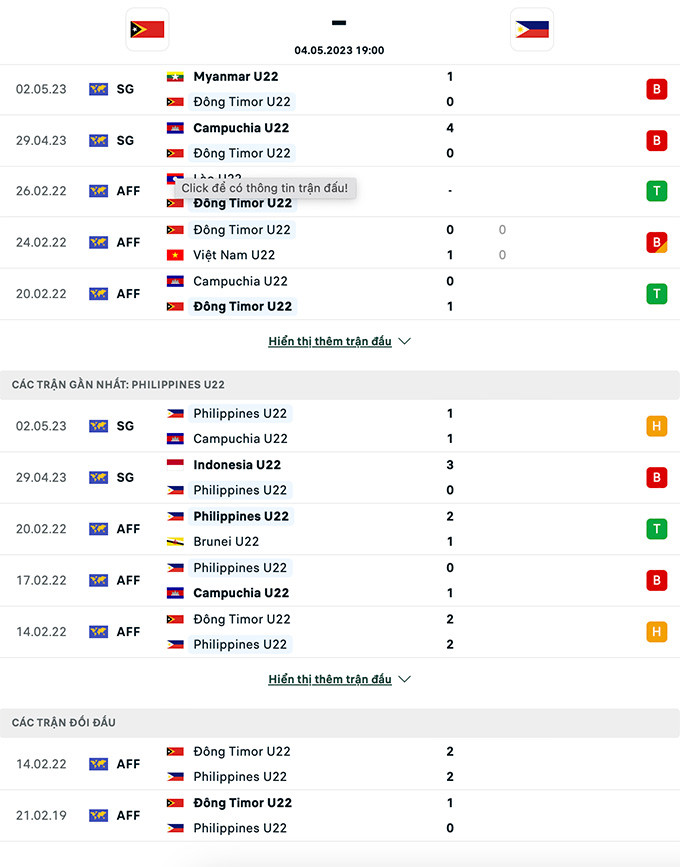The image size is (680, 867).
Task: Open the Brunei U22 team link
Action: pyautogui.click(x=226, y=542)
